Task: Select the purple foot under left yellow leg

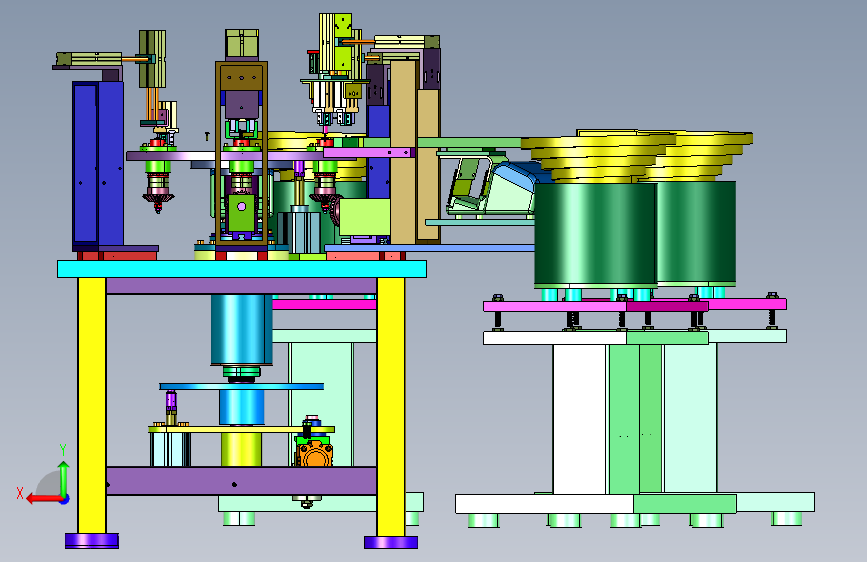Action: 92,540
